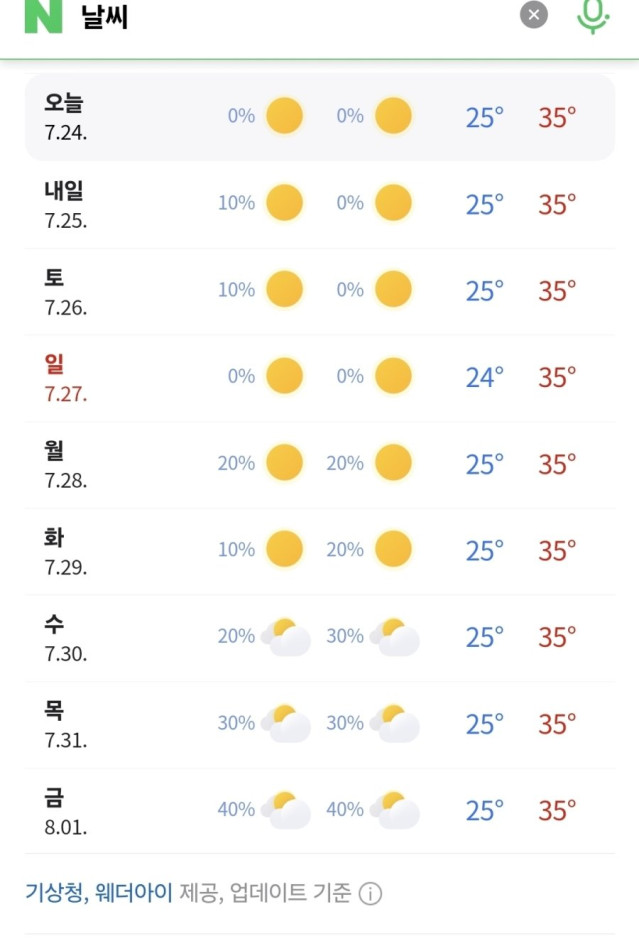Tap the red 일 7.27. date label
The width and height of the screenshot is (639, 941).
(x=65, y=378)
